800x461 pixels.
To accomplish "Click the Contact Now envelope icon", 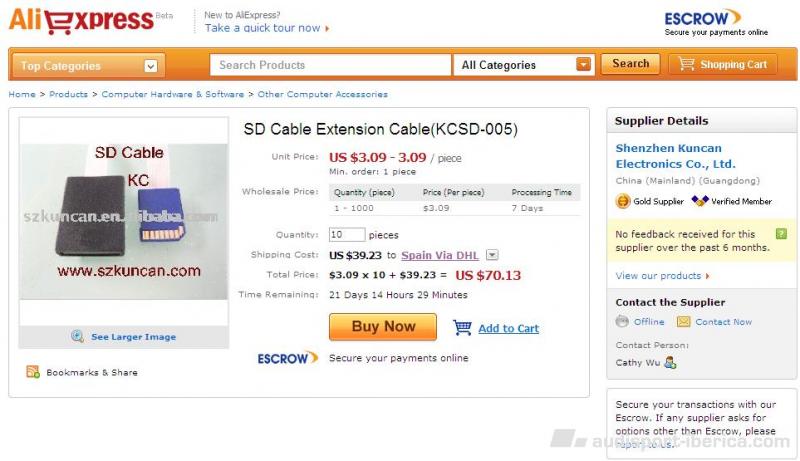I will point(683,322).
